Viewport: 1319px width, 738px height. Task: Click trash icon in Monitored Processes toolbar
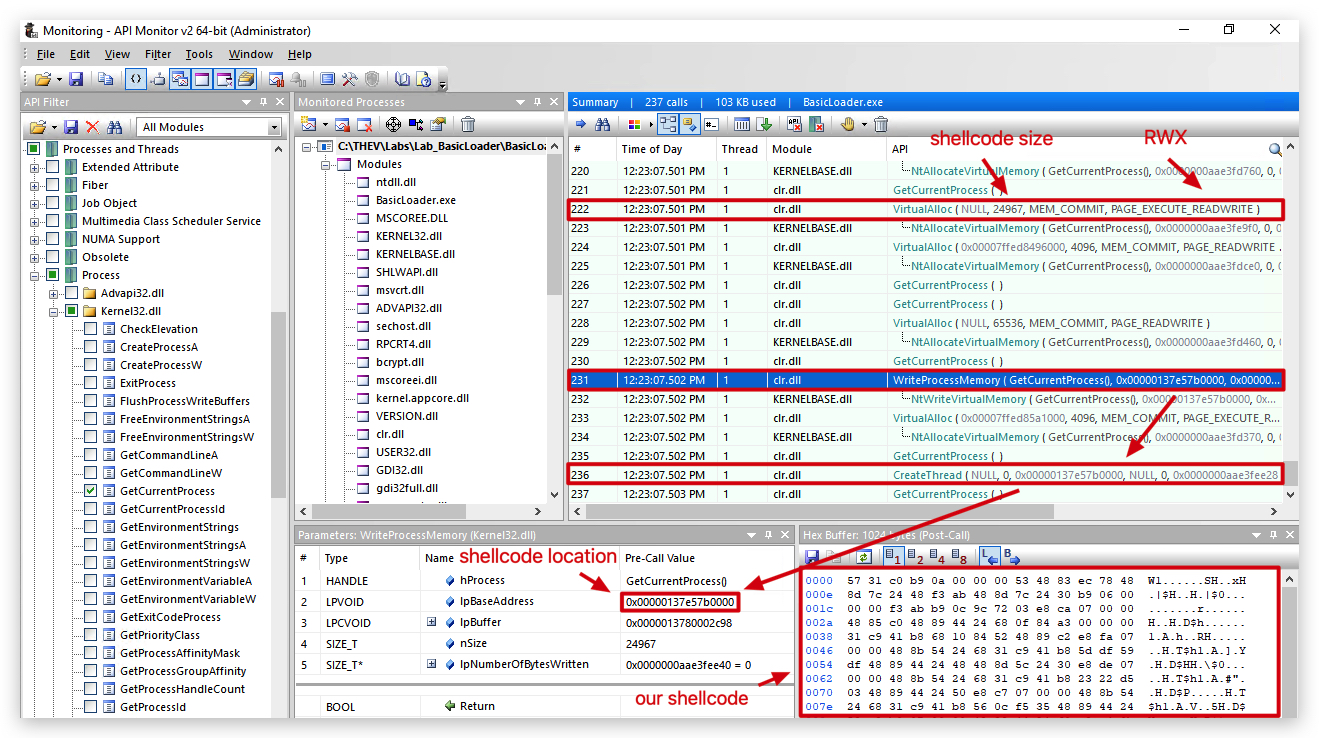tap(467, 125)
